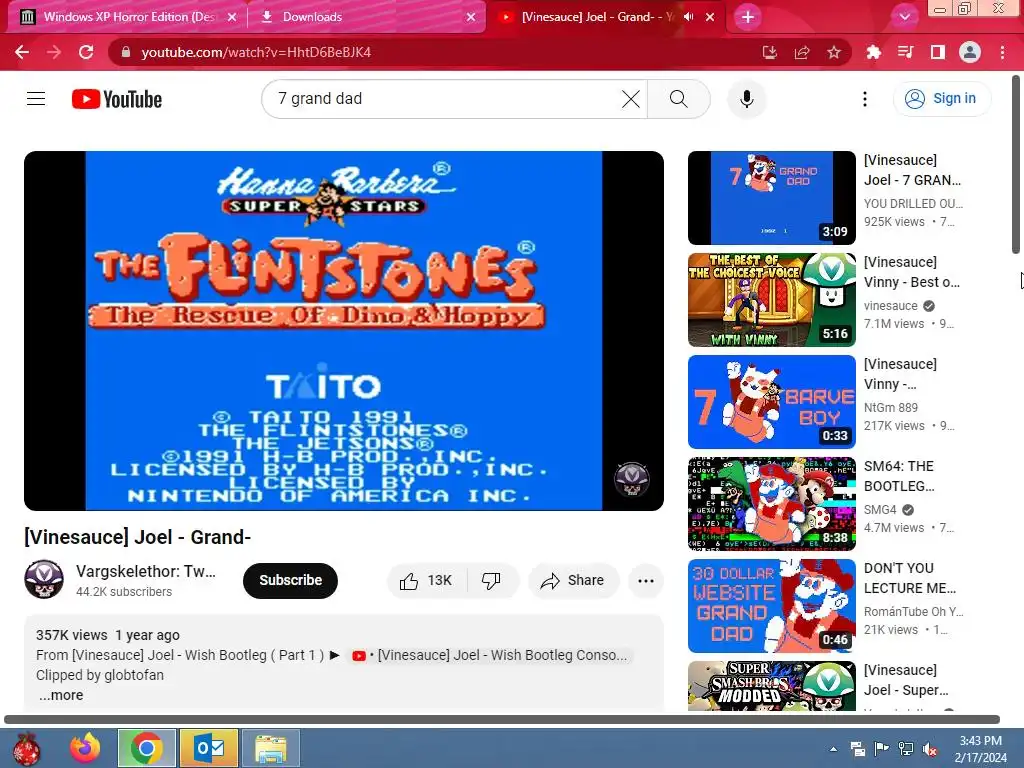Open File Explorer from the taskbar
The width and height of the screenshot is (1024, 768).
(x=271, y=748)
